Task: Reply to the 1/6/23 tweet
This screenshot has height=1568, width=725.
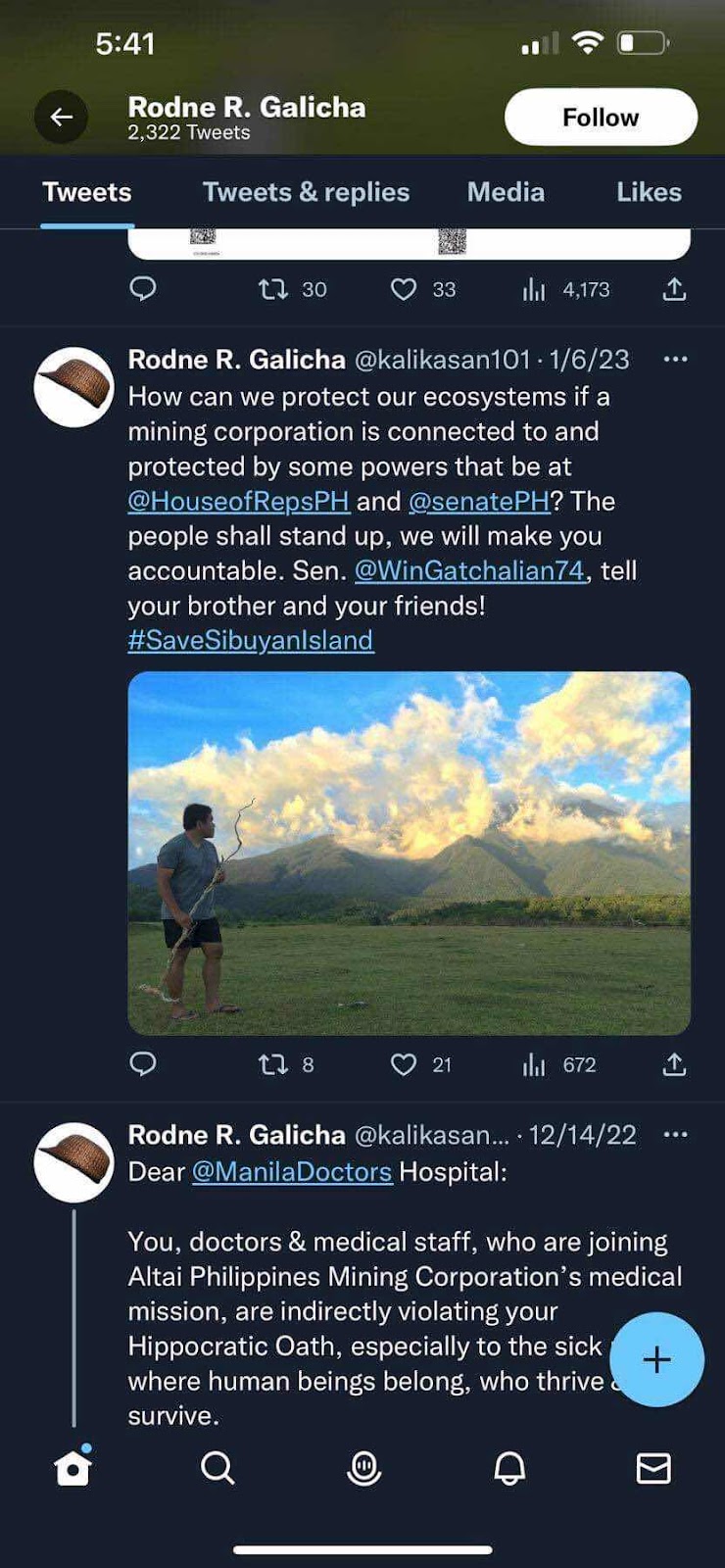Action: (143, 1064)
